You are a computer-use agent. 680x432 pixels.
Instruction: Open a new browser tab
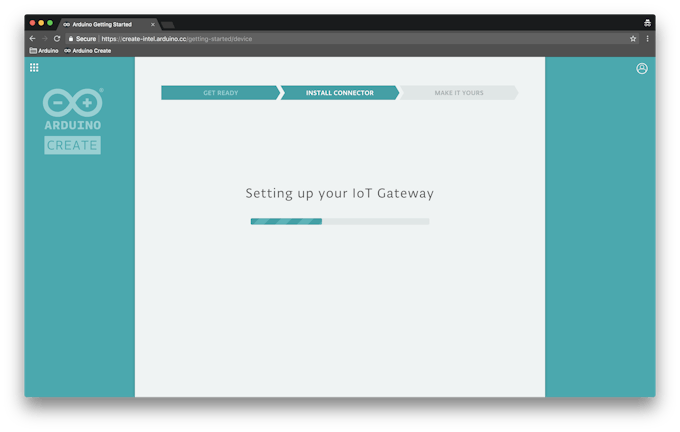[168, 25]
